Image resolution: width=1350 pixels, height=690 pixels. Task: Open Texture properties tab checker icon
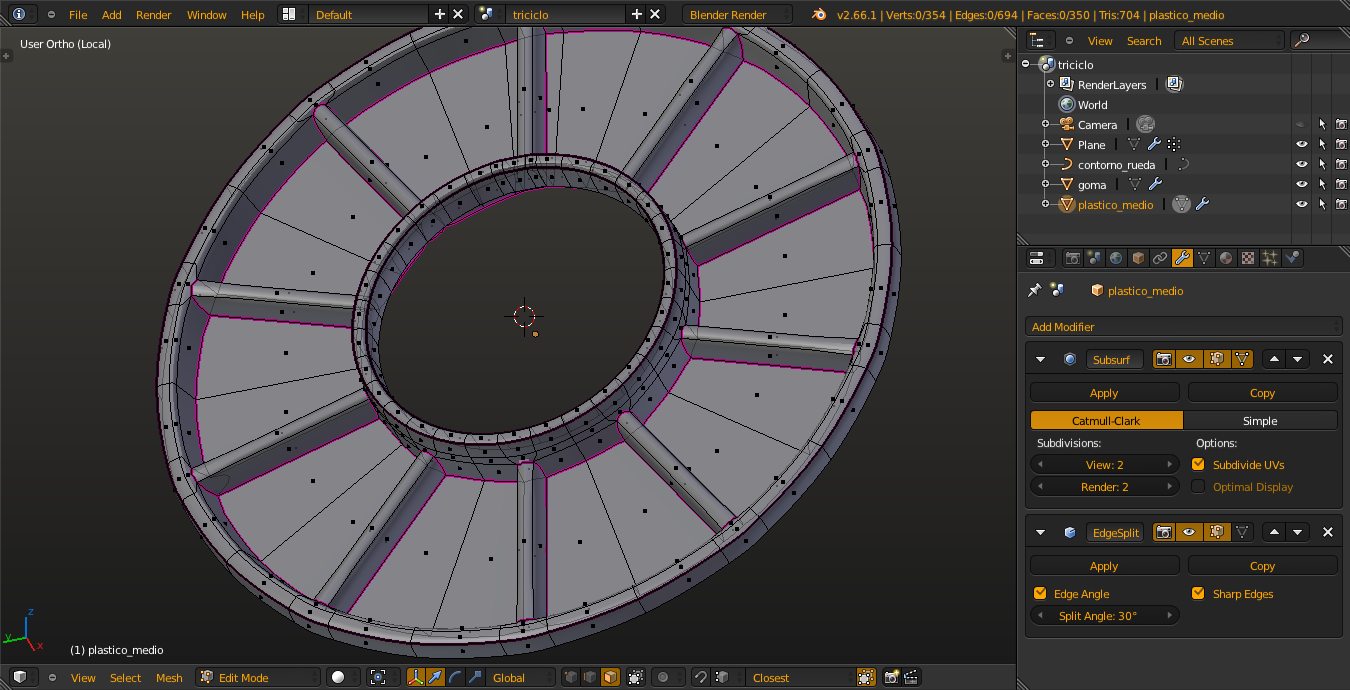click(x=1248, y=258)
